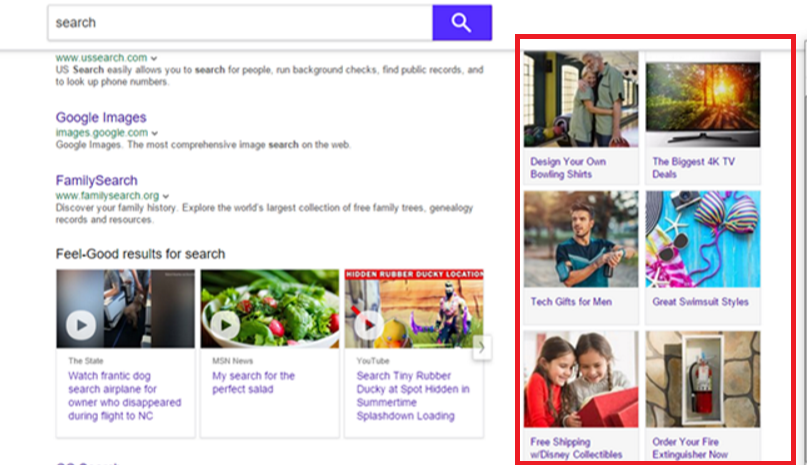This screenshot has height=465, width=807.
Task: Click into the search text field
Action: point(240,22)
